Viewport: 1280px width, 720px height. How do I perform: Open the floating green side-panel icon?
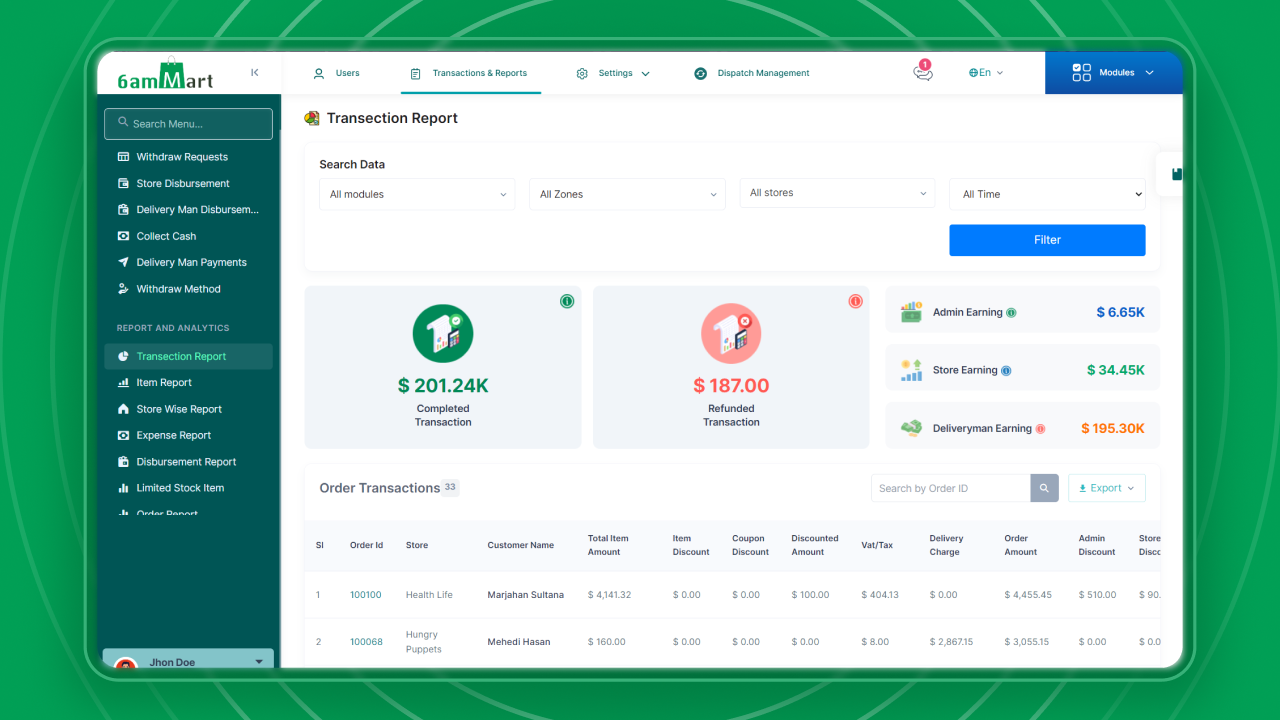(1176, 174)
